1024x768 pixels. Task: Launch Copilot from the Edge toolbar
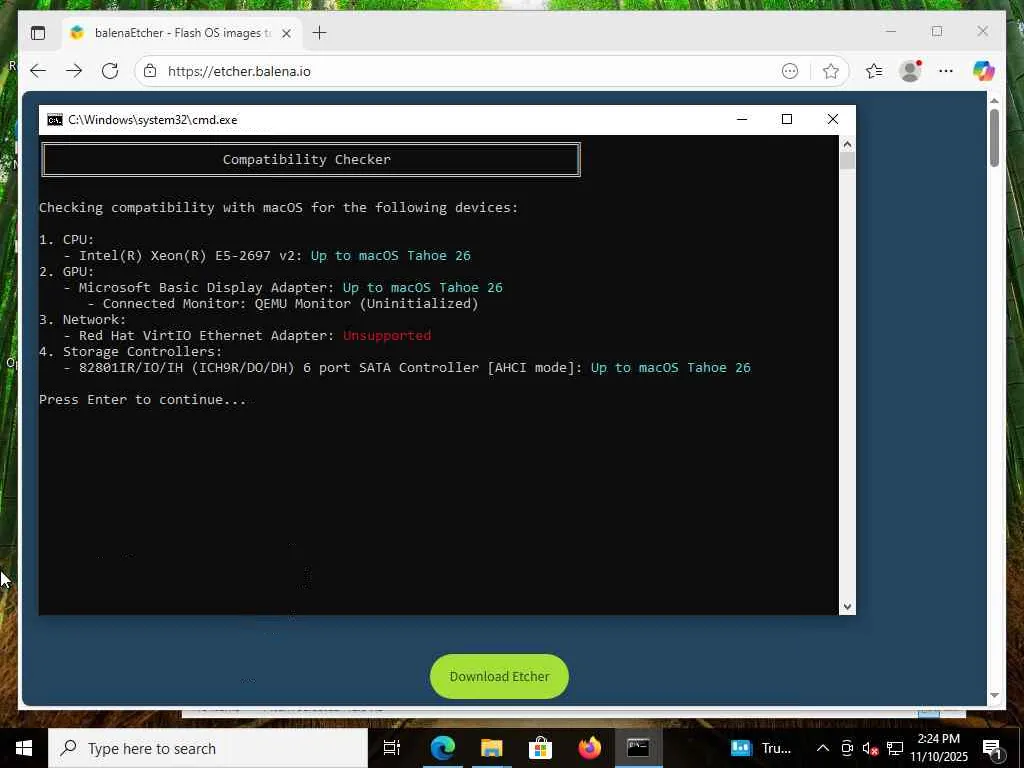(x=984, y=71)
